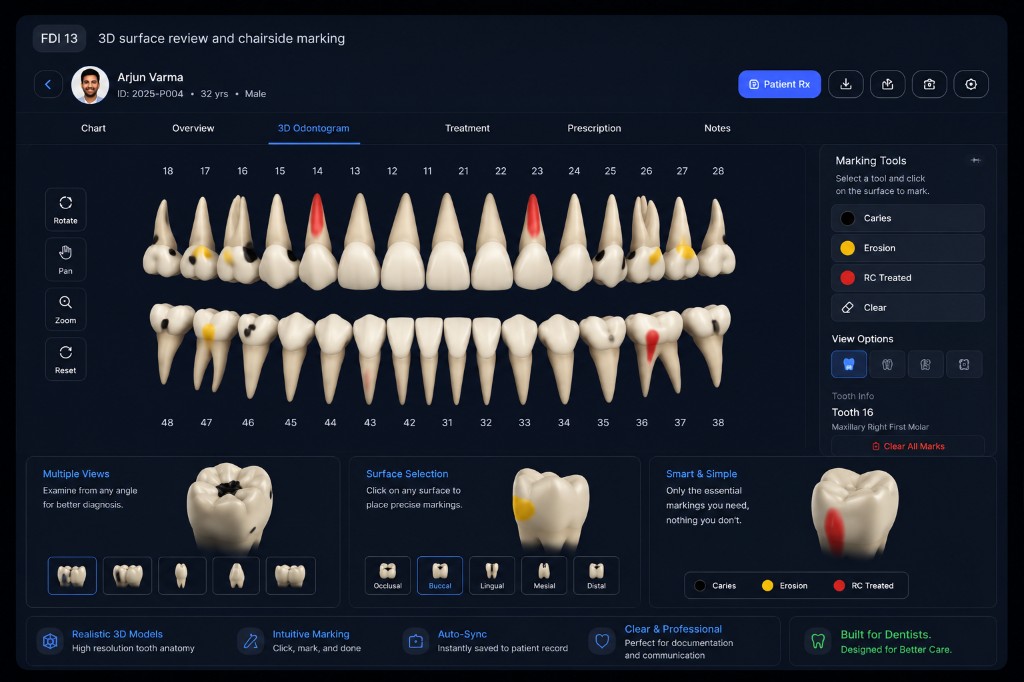Click the Erosion legend item
The height and width of the screenshot is (682, 1024).
tap(785, 586)
